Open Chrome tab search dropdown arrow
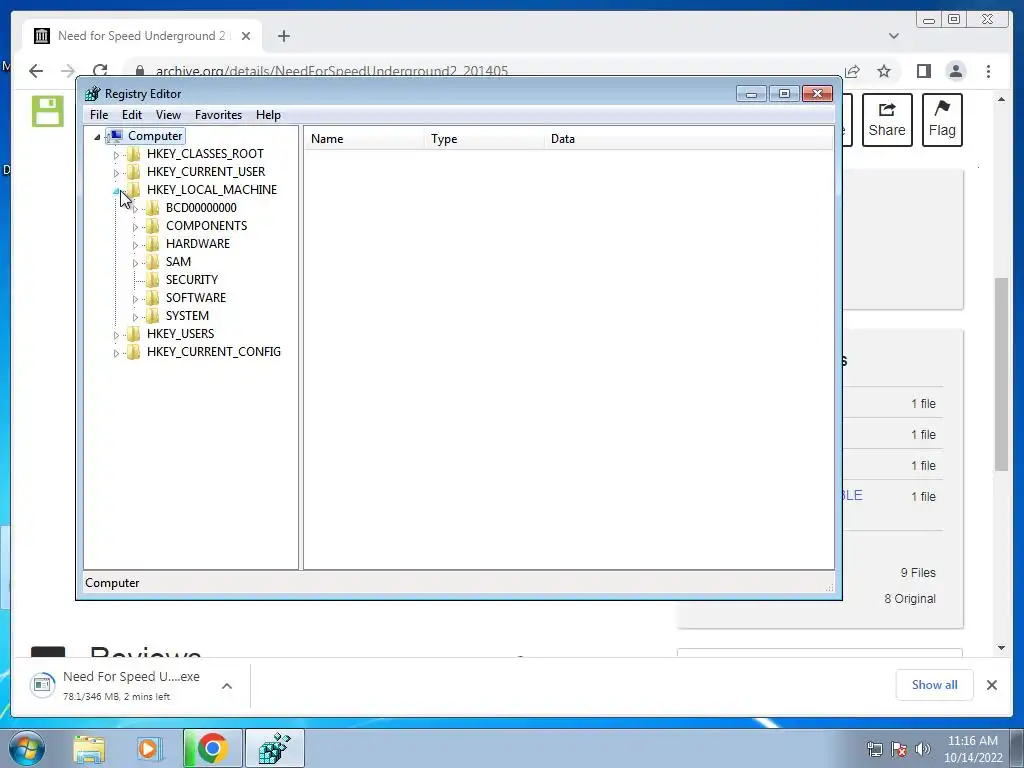The height and width of the screenshot is (768, 1024). coord(894,36)
